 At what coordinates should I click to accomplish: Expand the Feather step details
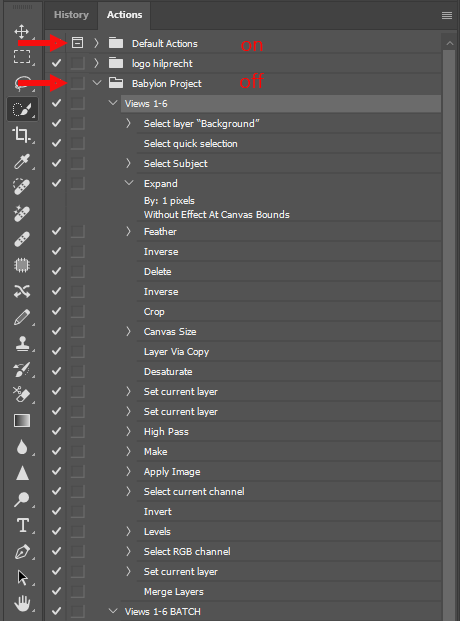(128, 231)
